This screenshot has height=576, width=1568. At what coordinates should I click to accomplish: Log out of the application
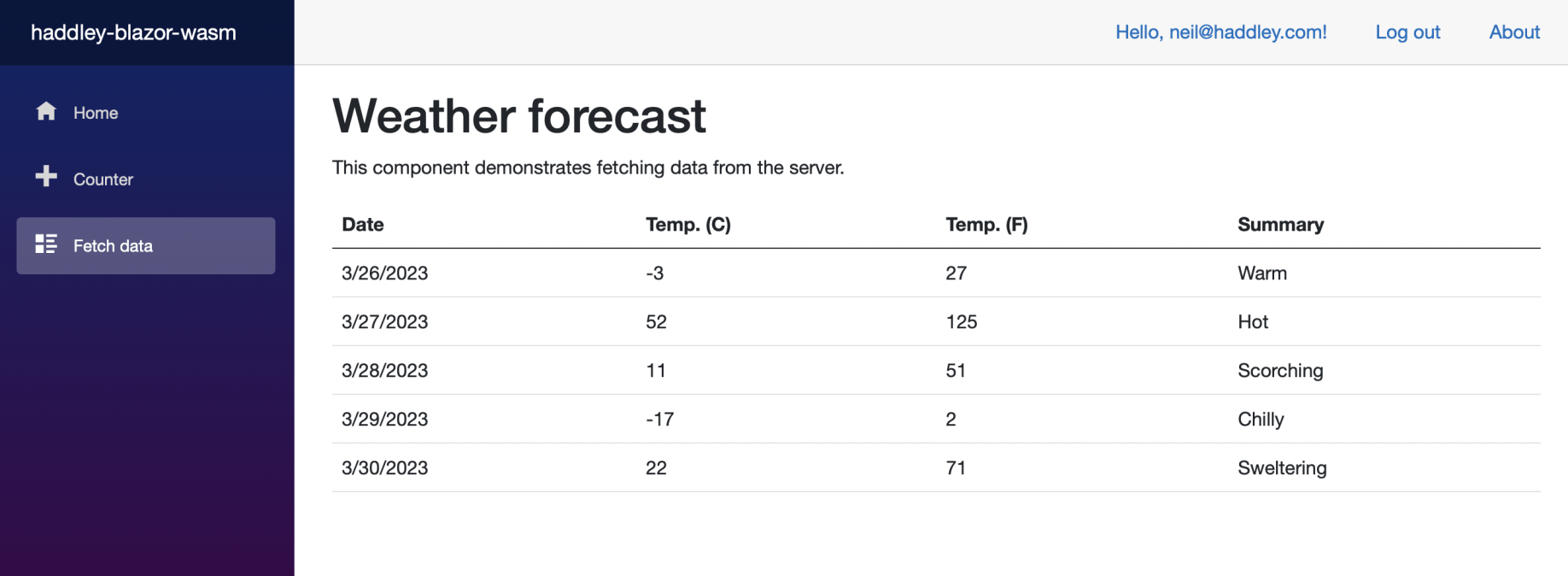1407,32
